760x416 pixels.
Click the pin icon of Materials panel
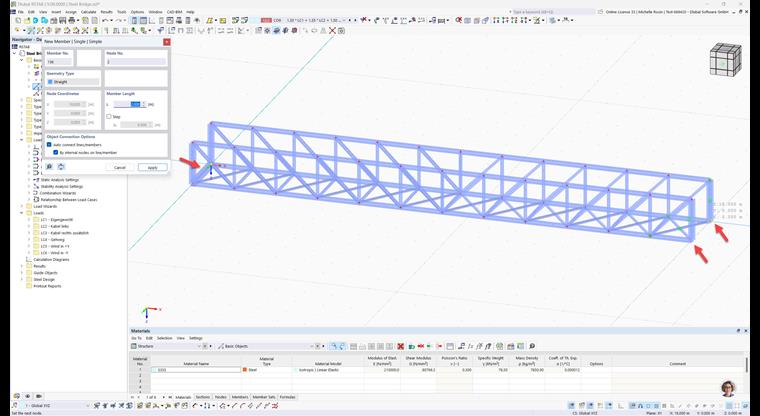pyautogui.click(x=739, y=331)
